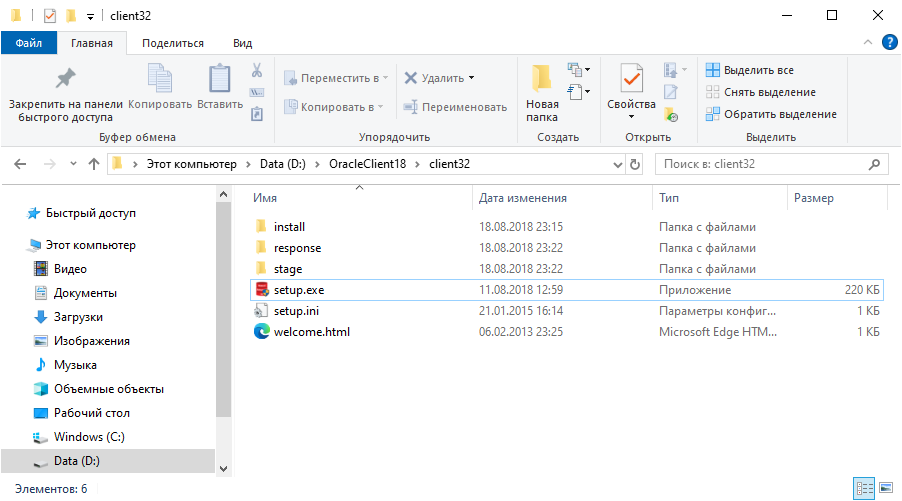Click the Cut scissors icon
902x501 pixels.
[257, 70]
